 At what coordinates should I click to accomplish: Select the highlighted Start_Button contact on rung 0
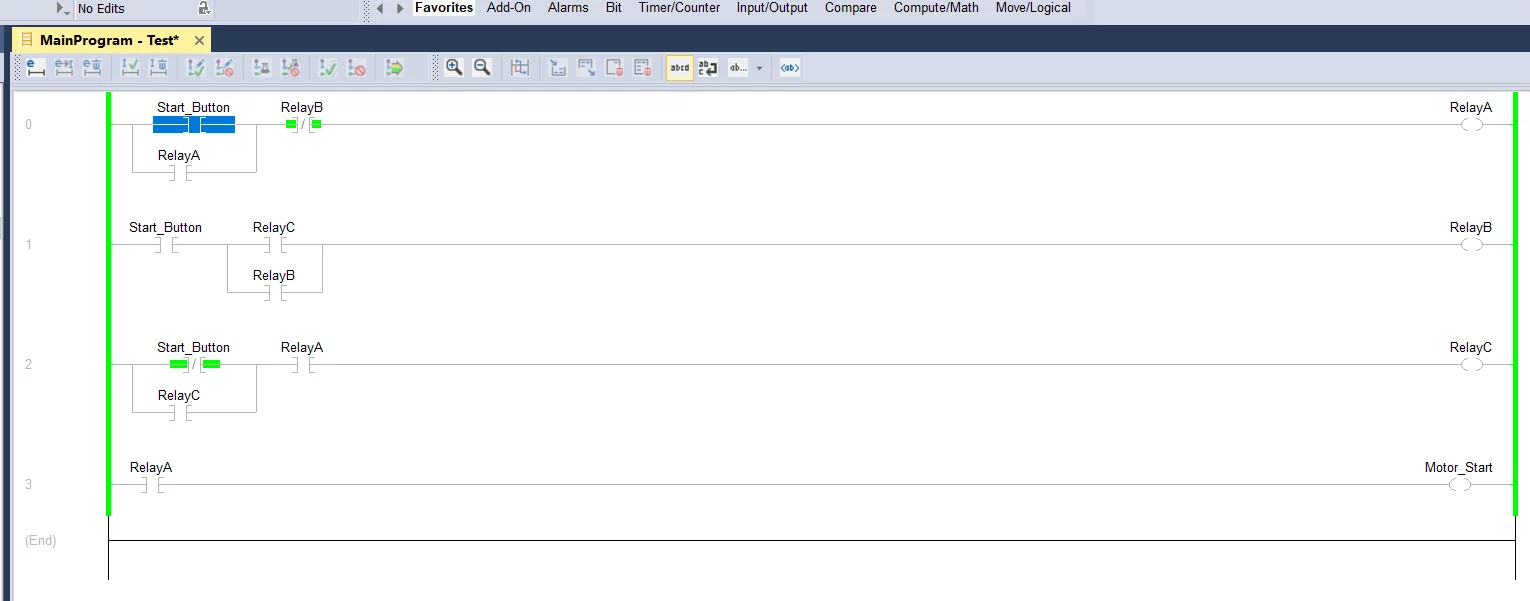pos(194,124)
